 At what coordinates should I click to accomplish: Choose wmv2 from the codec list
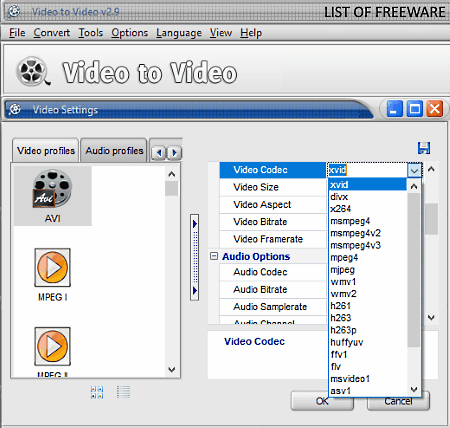[367, 294]
